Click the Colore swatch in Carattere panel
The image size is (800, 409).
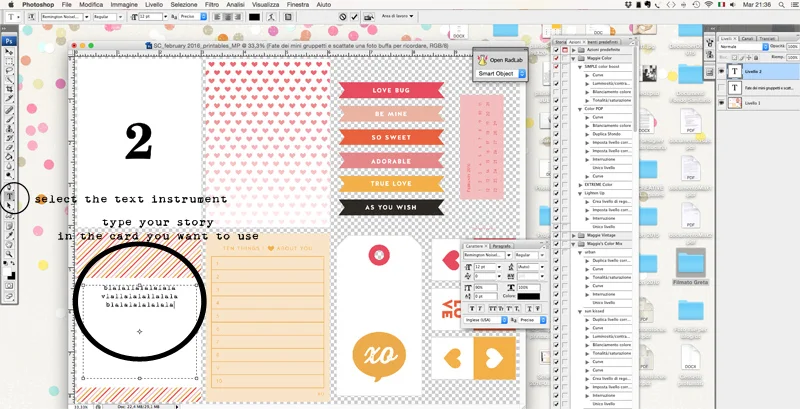click(529, 296)
